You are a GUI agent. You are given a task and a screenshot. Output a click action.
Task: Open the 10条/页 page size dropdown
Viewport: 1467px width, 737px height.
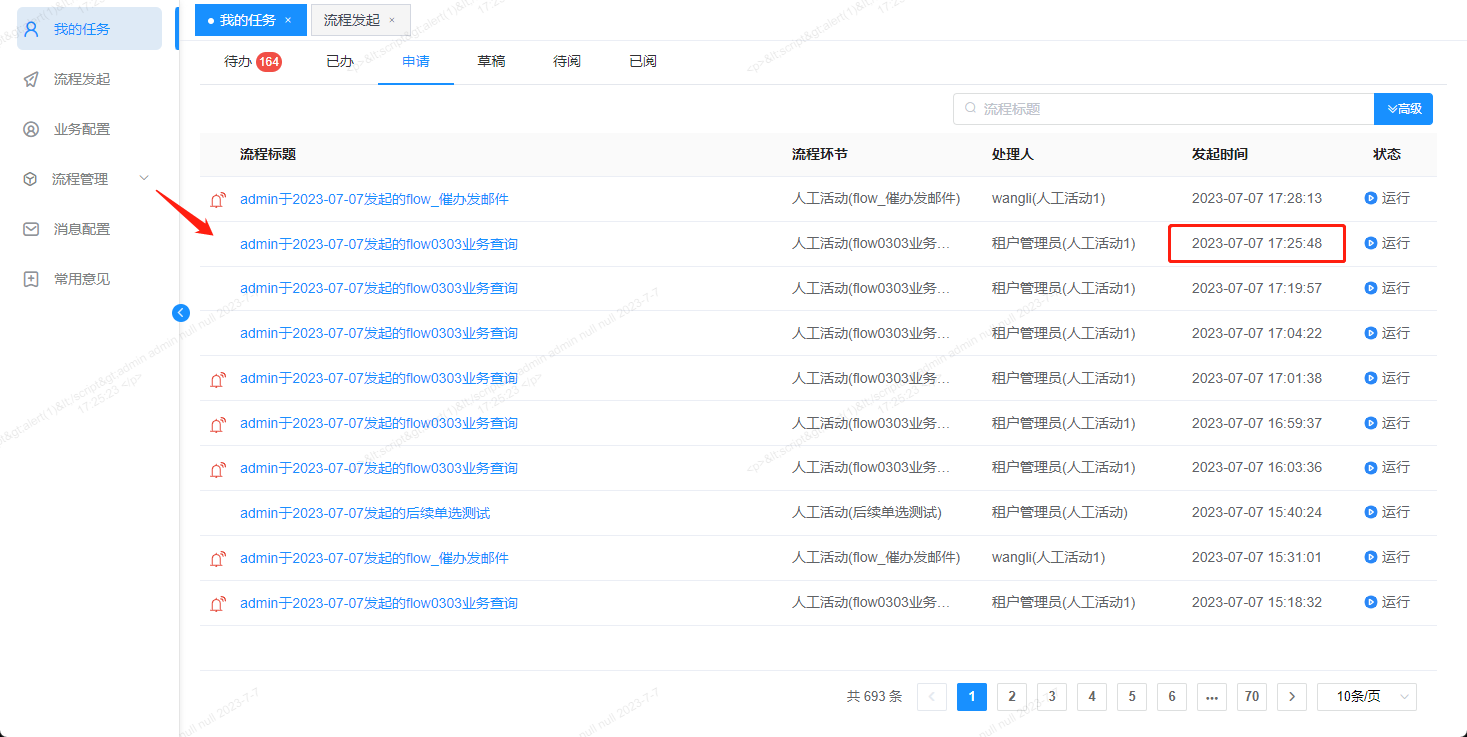pyautogui.click(x=1366, y=696)
